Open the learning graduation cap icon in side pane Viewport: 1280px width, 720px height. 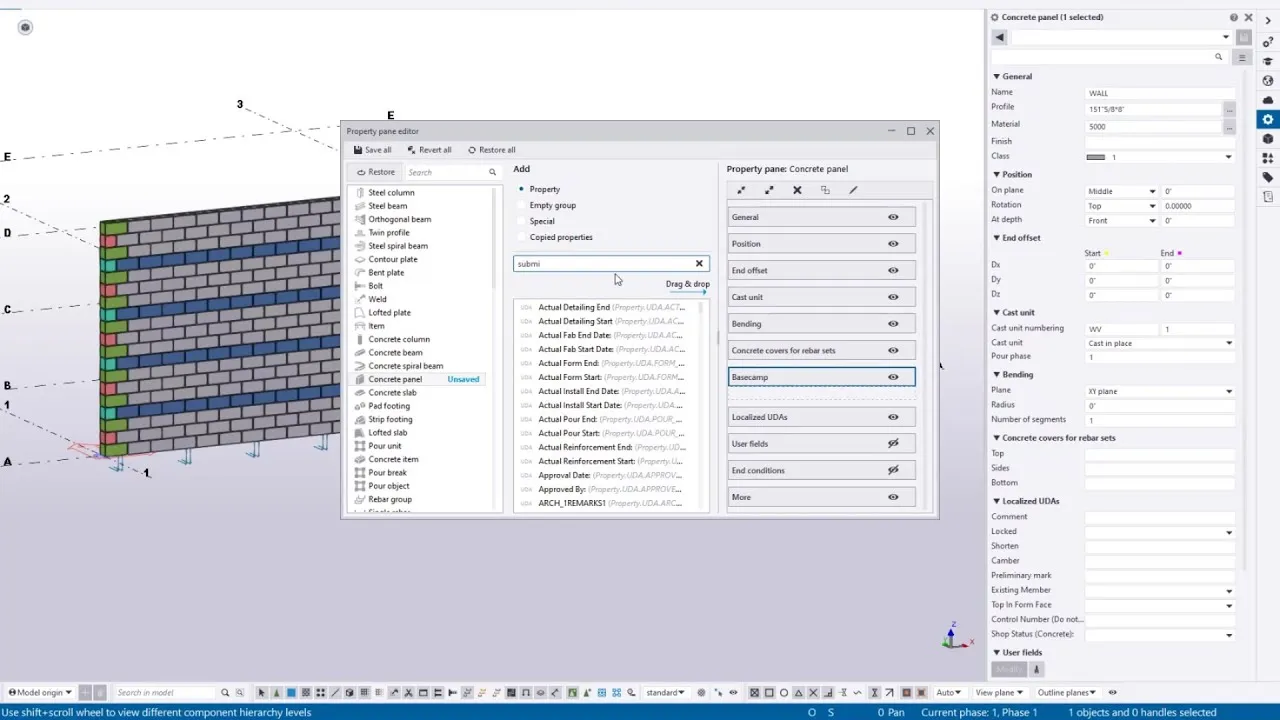(x=1268, y=62)
